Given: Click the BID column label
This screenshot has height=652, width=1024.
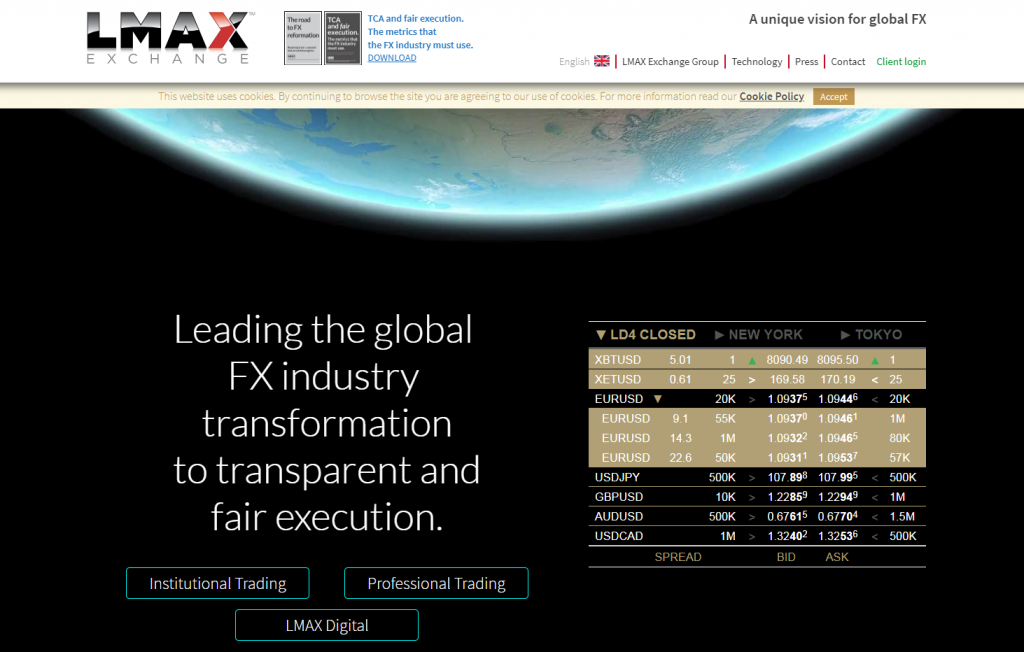Looking at the screenshot, I should (786, 557).
